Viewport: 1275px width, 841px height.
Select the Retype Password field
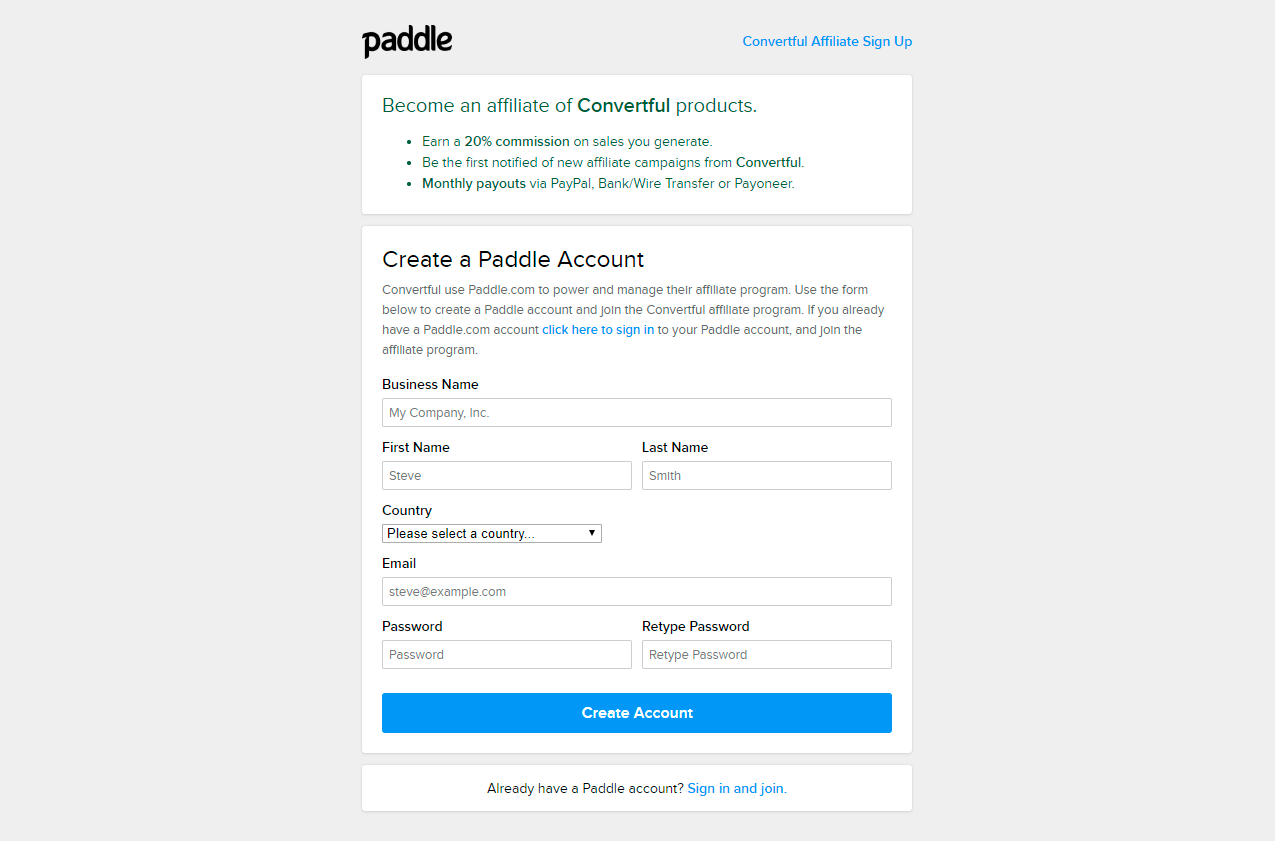click(x=767, y=655)
